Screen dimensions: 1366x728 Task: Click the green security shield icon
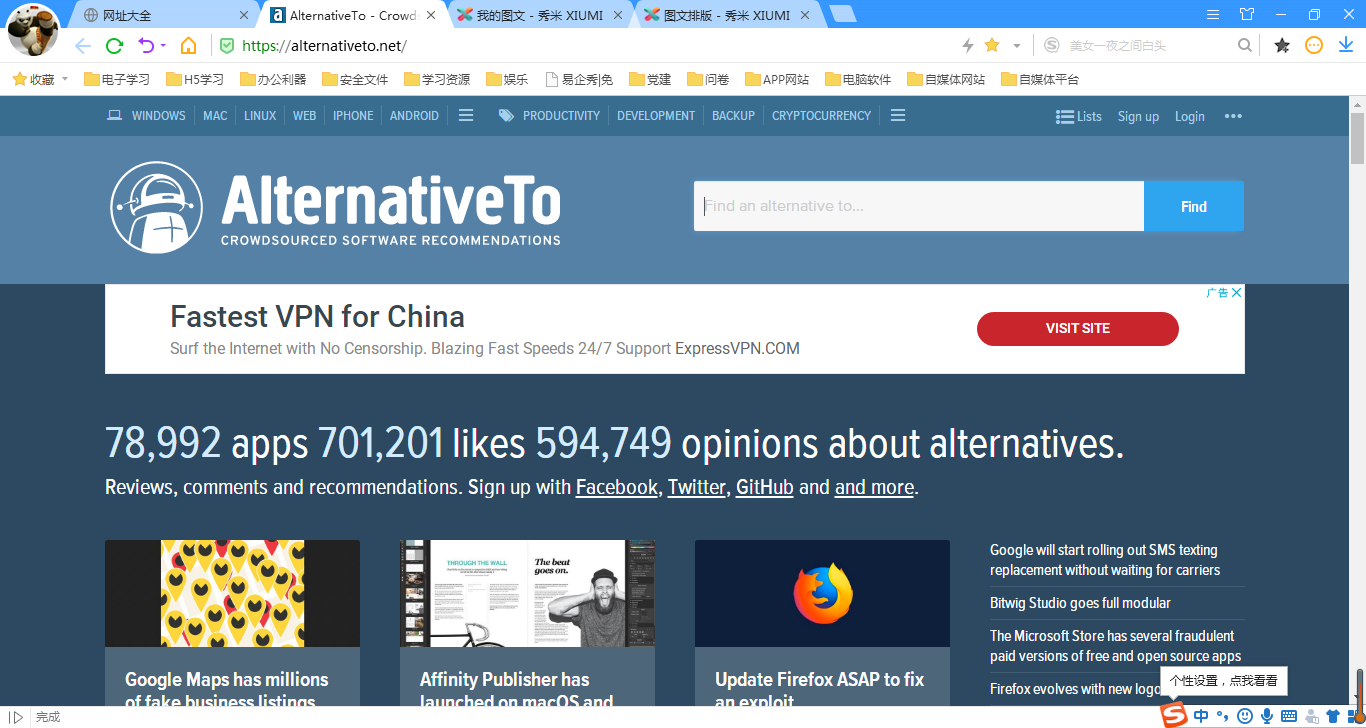click(227, 45)
